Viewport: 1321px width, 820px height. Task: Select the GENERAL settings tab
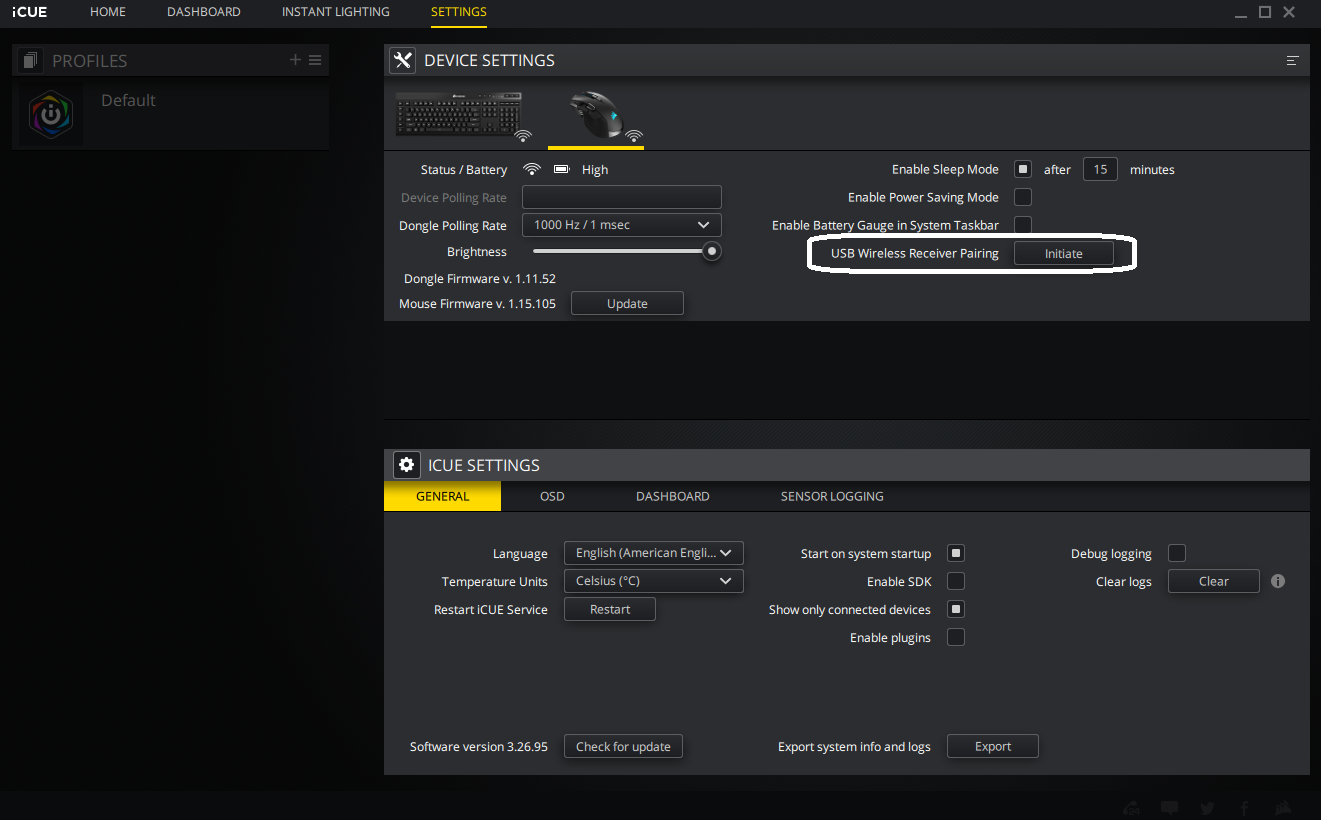(442, 496)
